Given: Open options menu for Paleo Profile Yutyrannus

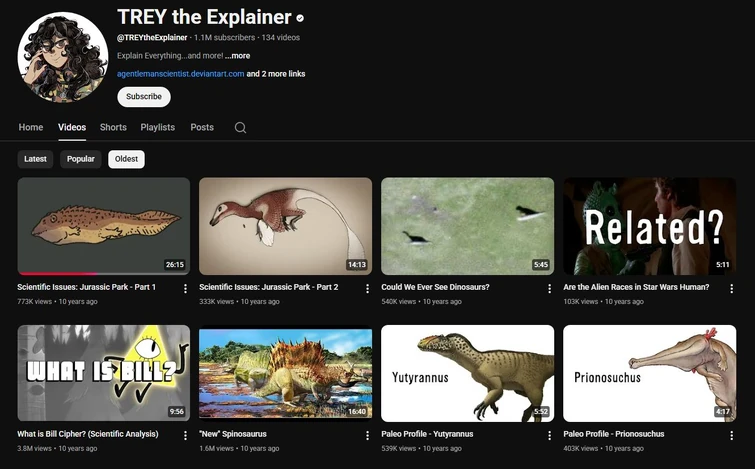Looking at the screenshot, I should [549, 435].
